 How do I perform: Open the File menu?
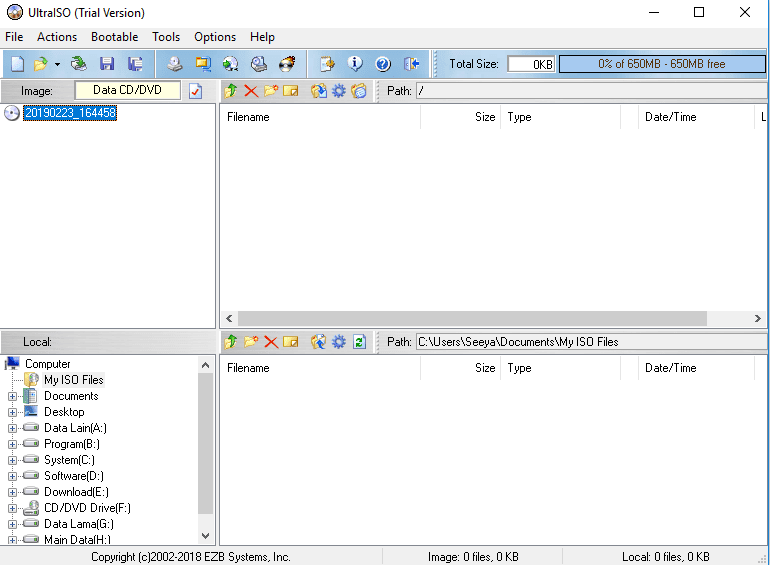[x=14, y=37]
